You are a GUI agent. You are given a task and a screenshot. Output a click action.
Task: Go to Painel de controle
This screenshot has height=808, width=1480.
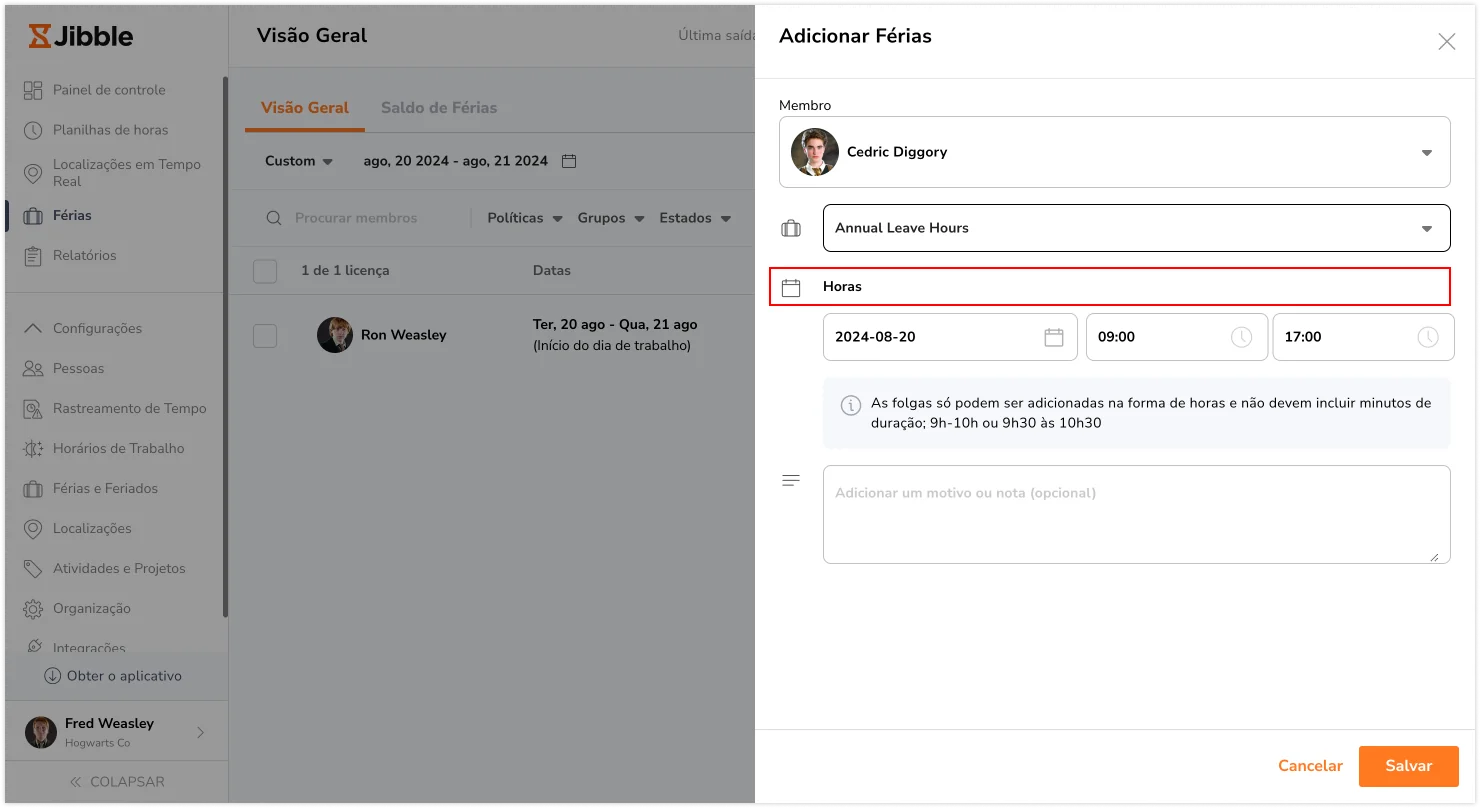109,90
